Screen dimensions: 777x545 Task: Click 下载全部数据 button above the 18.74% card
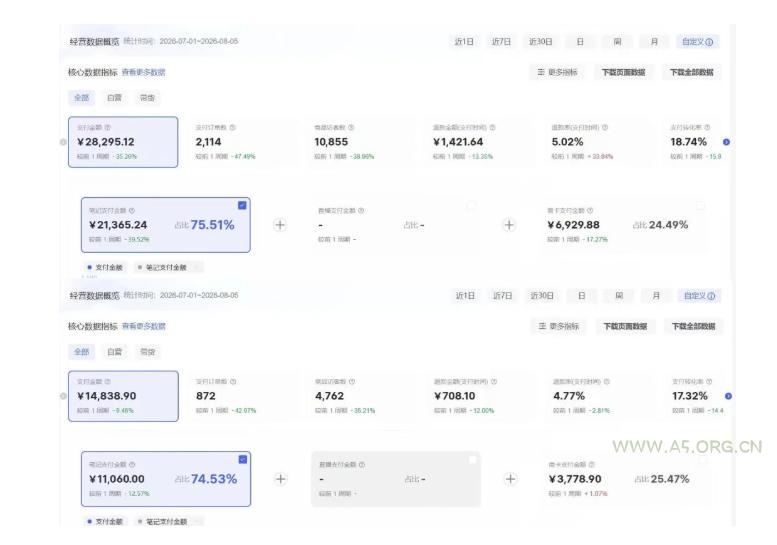tap(692, 72)
